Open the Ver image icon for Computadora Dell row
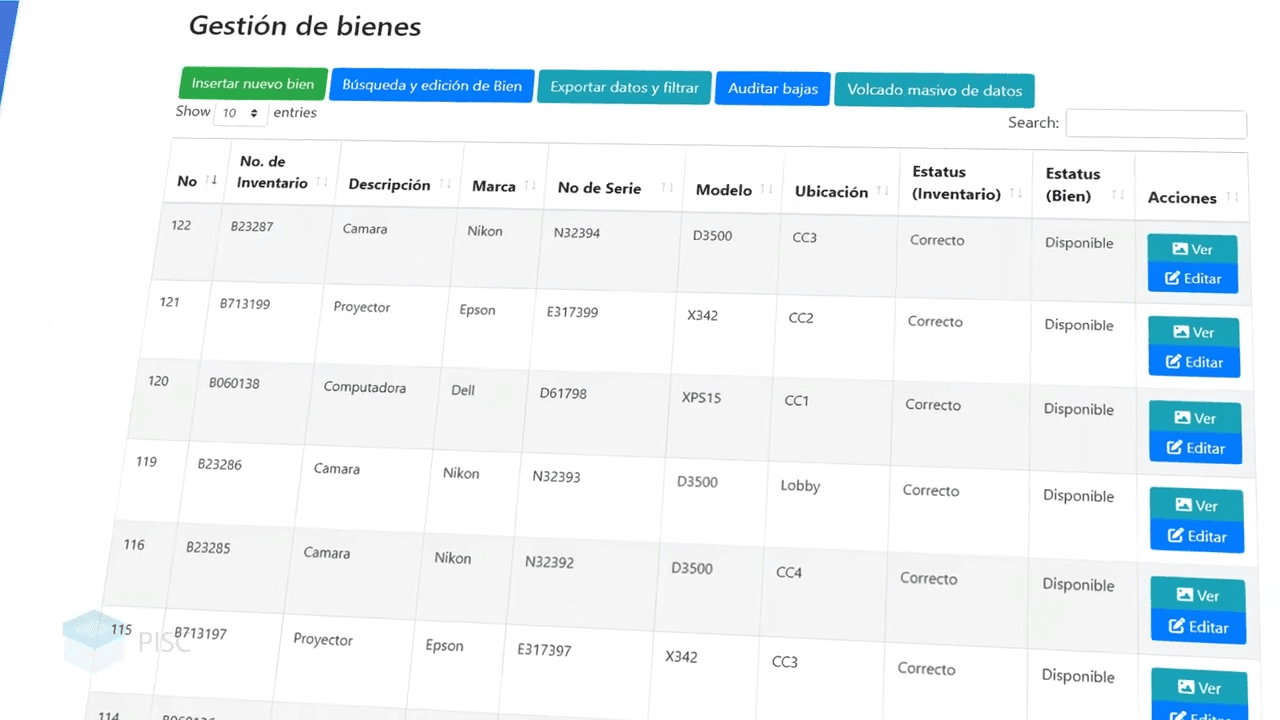 click(1183, 418)
